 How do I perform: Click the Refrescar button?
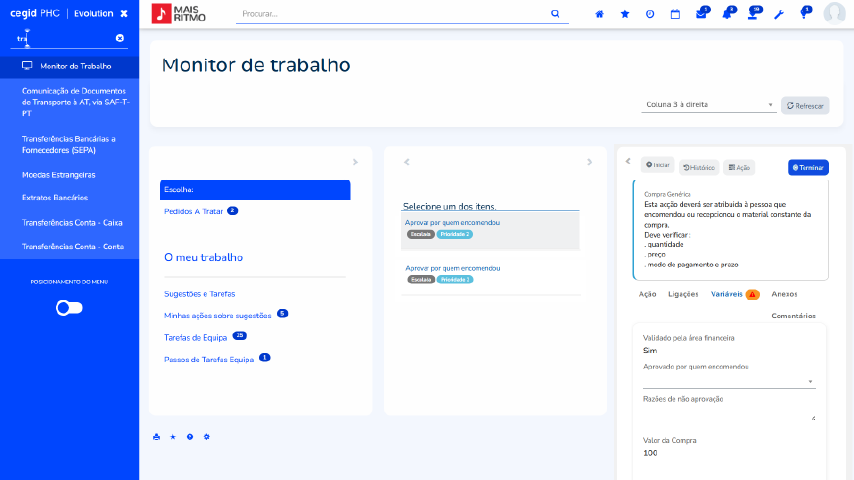(805, 105)
